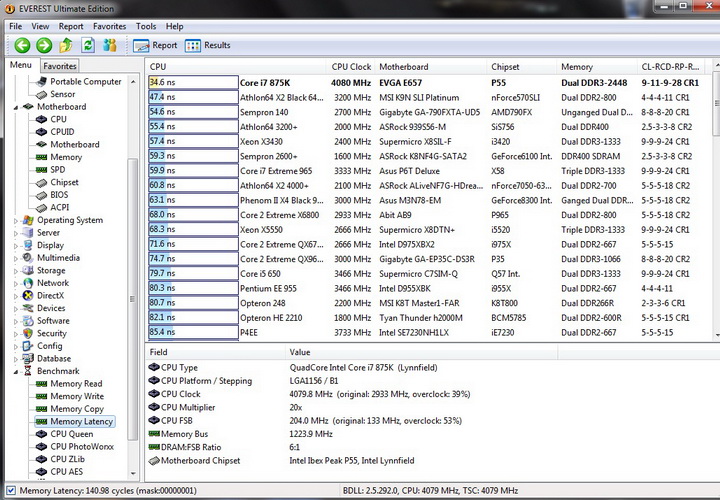Expand the Operating System node
720x500 pixels.
16,221
